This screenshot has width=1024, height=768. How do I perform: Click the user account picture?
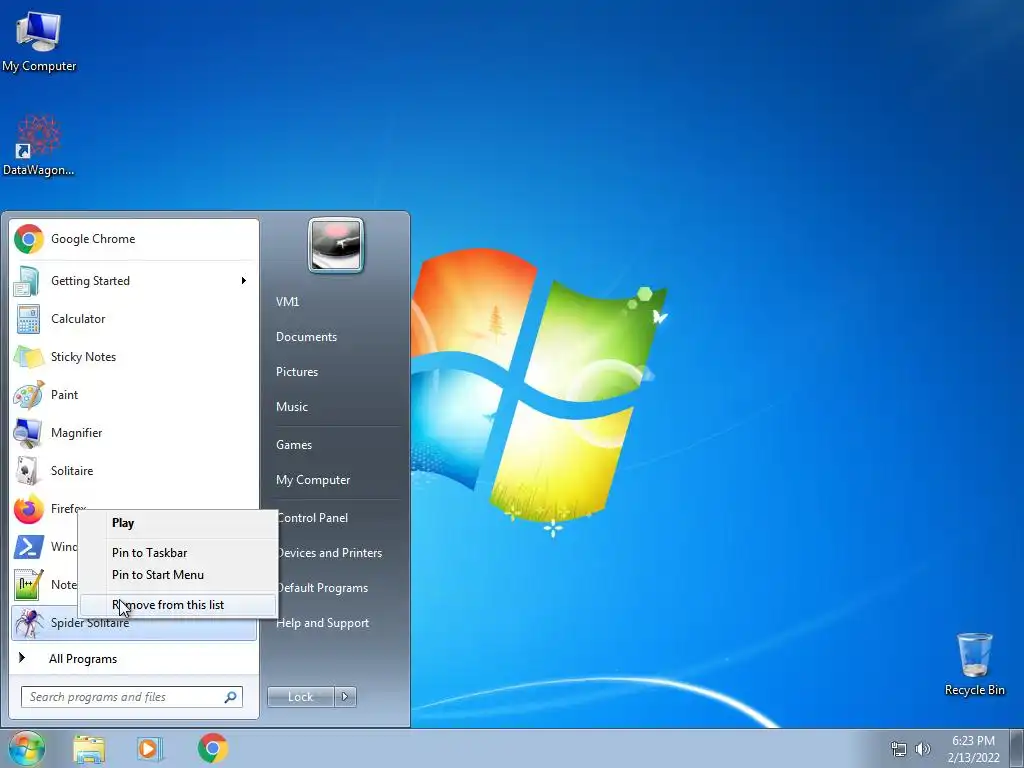(x=336, y=246)
